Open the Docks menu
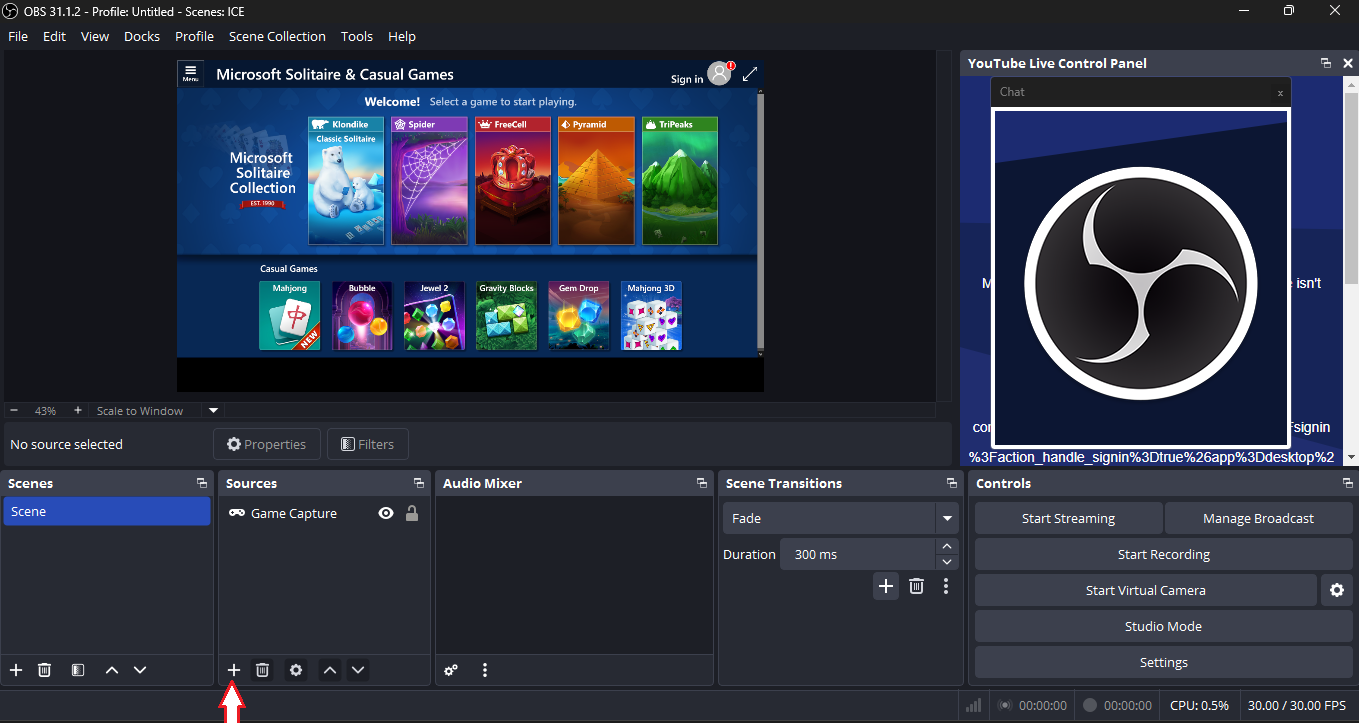The width and height of the screenshot is (1359, 723). [x=142, y=36]
